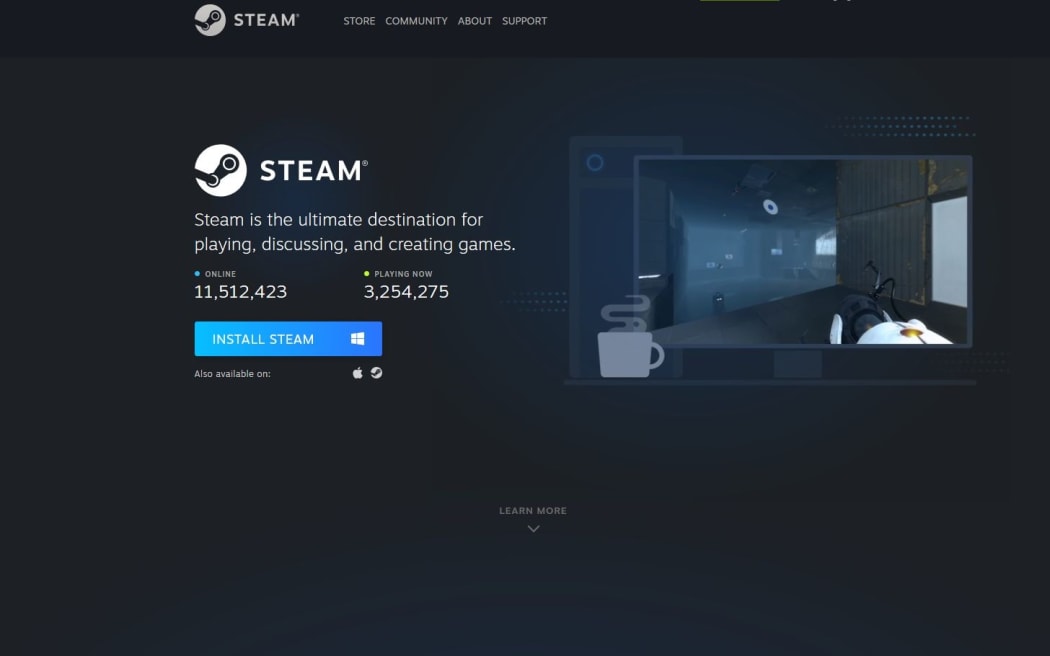This screenshot has height=656, width=1050.
Task: Click the tagline "Steam is the ultimate destination"
Action: (x=355, y=232)
